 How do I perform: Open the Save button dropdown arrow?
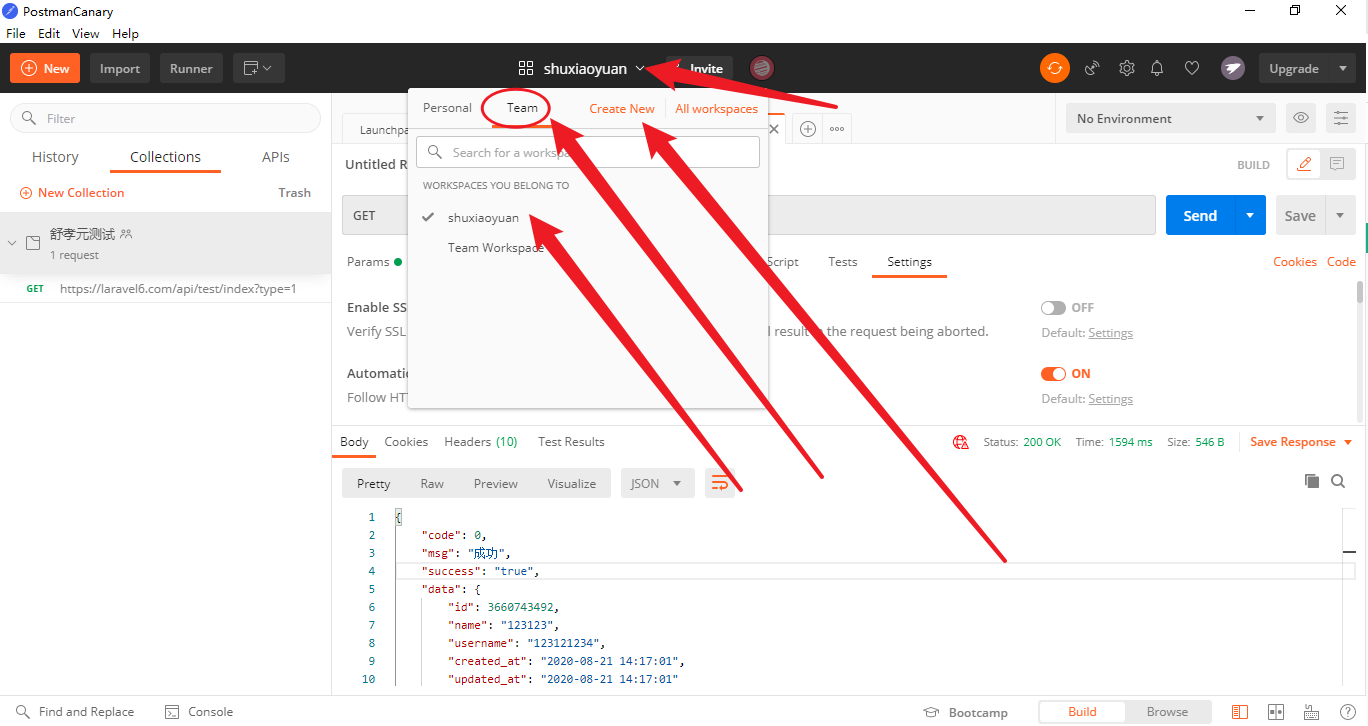point(1340,215)
